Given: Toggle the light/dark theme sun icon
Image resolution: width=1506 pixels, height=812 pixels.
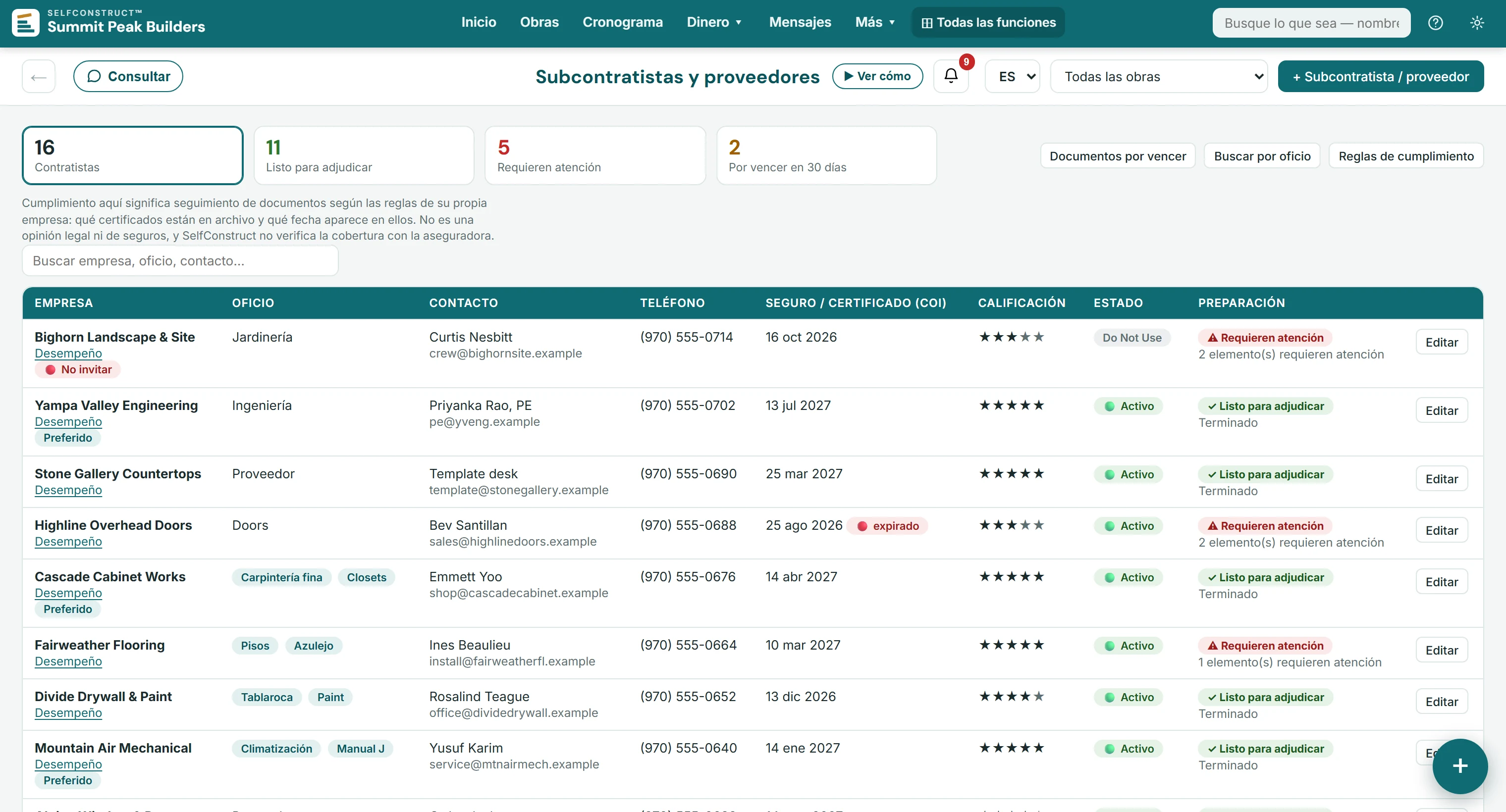Looking at the screenshot, I should click(1477, 23).
